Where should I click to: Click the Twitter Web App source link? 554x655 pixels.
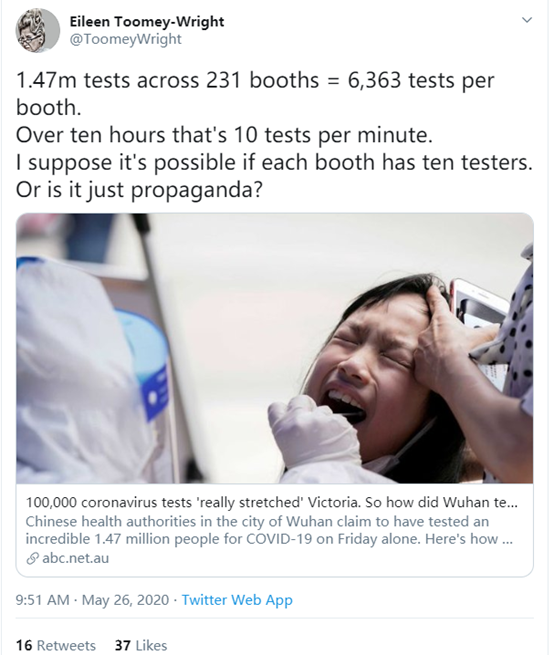(237, 600)
